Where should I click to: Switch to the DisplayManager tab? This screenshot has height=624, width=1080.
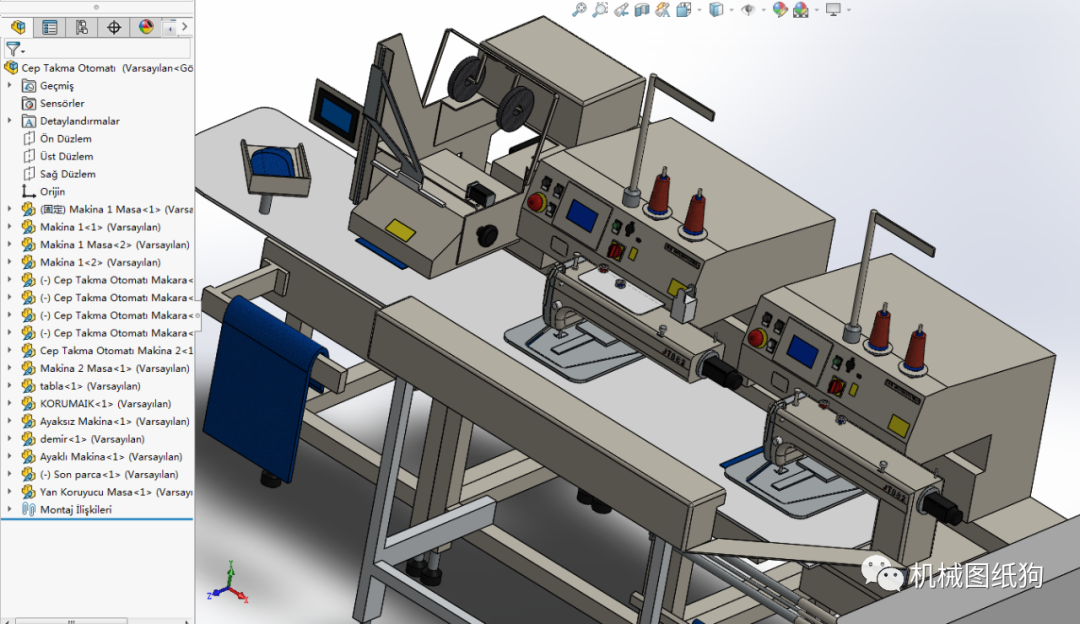[x=146, y=27]
